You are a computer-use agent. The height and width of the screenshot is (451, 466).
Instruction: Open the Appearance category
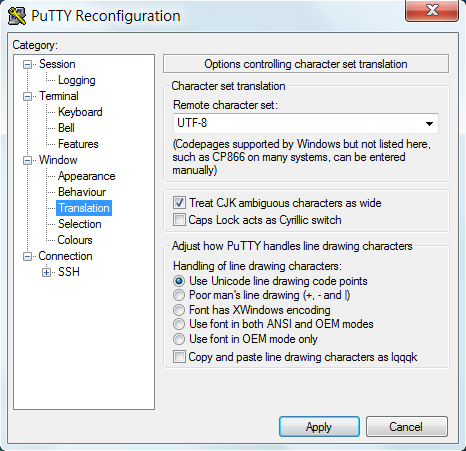click(86, 176)
